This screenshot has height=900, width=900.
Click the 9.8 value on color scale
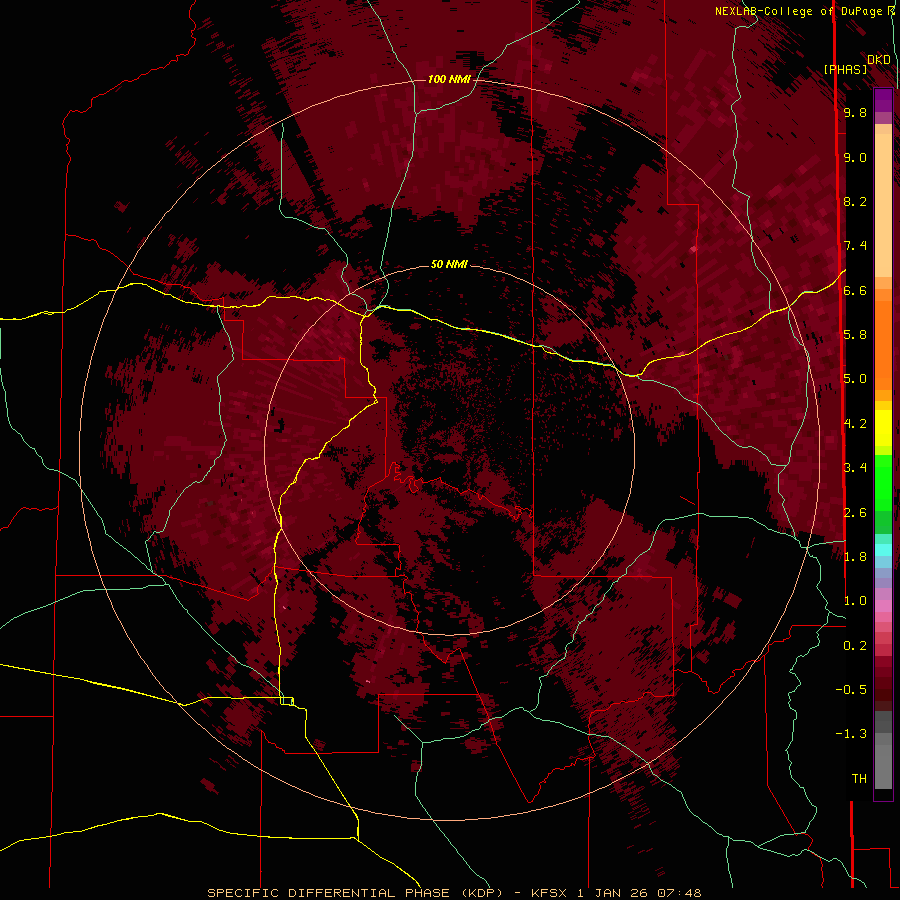tap(855, 112)
